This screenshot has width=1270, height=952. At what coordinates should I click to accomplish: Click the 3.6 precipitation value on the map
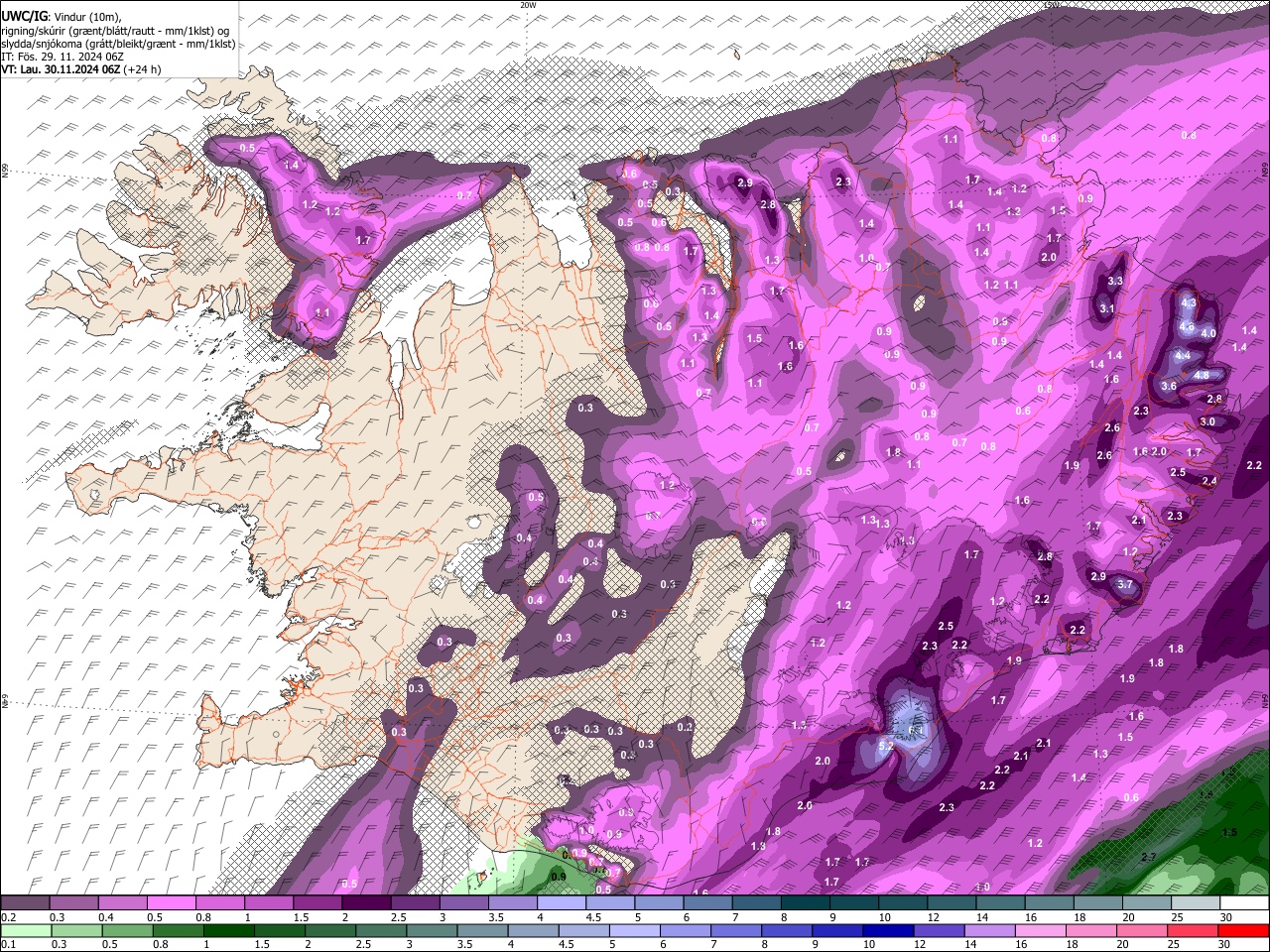pyautogui.click(x=1169, y=387)
